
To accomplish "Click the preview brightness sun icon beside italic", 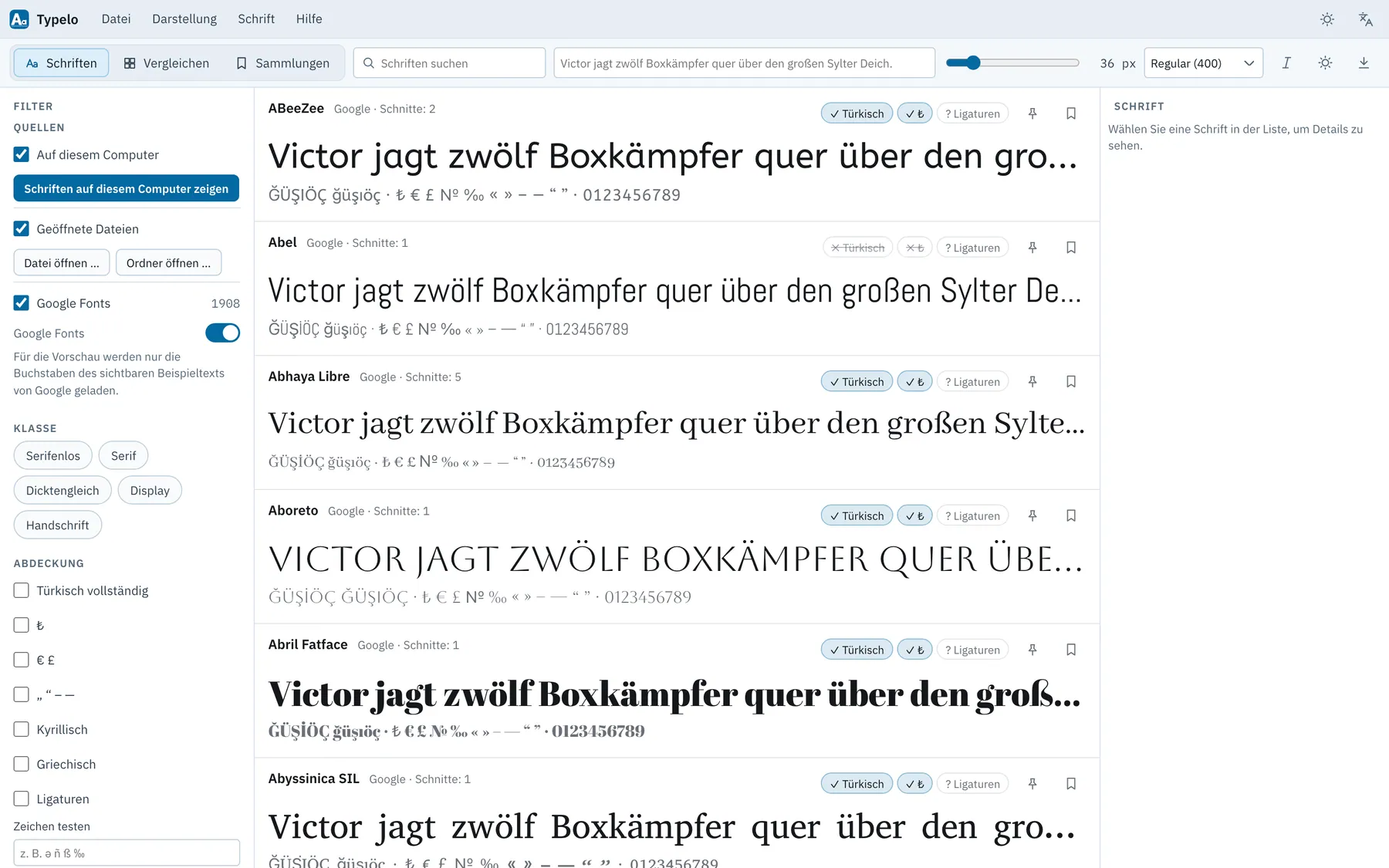I will (1325, 63).
